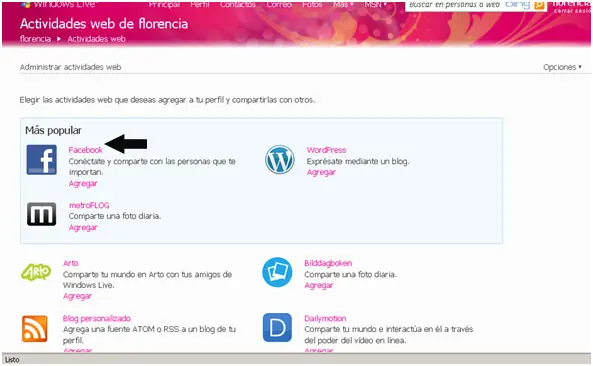
Task: Open Fotos in top navigation
Action: point(312,5)
